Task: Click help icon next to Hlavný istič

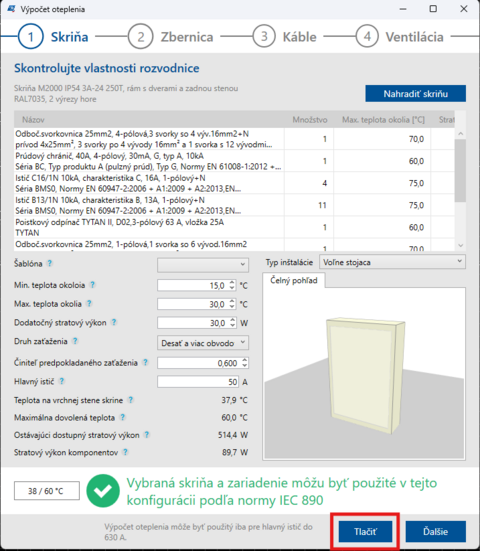Action: (x=61, y=381)
